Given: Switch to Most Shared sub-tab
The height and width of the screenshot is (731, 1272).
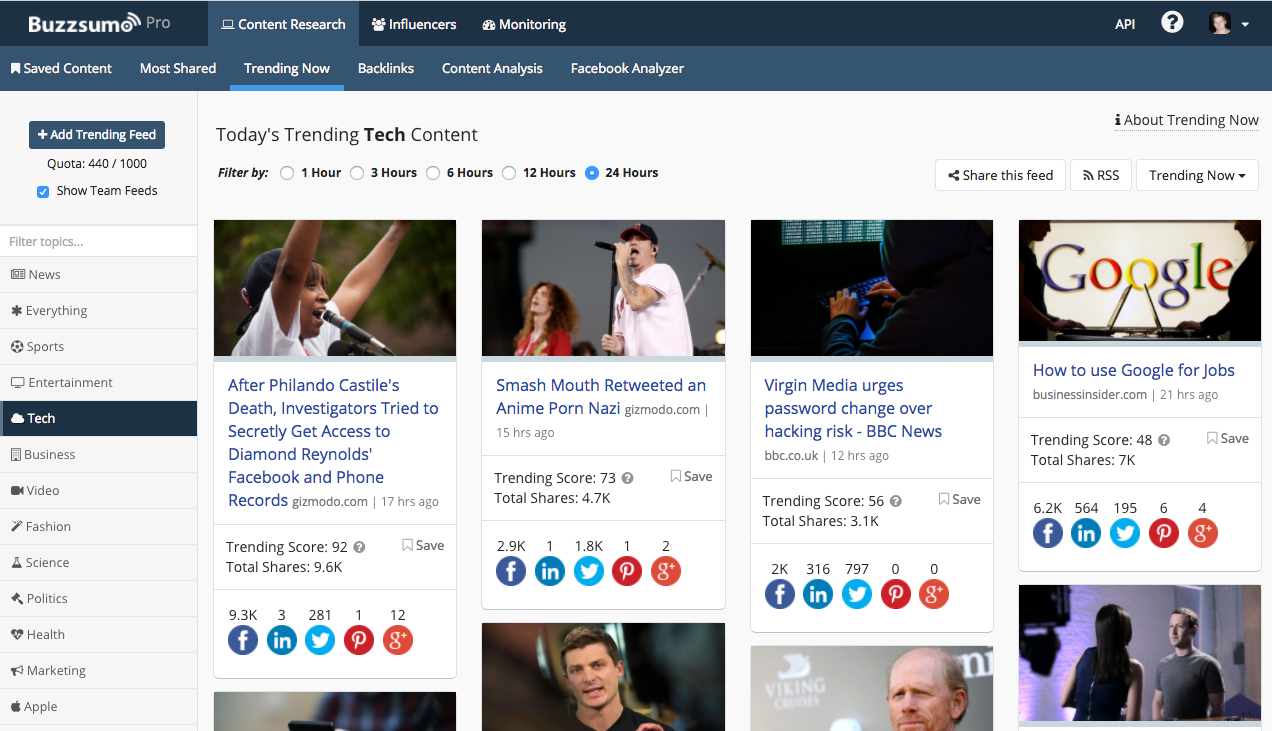Looking at the screenshot, I should tap(178, 68).
